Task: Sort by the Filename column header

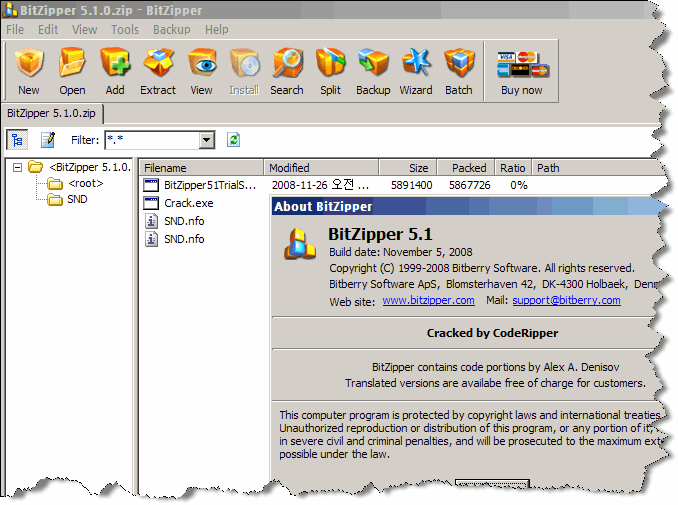Action: (x=201, y=168)
